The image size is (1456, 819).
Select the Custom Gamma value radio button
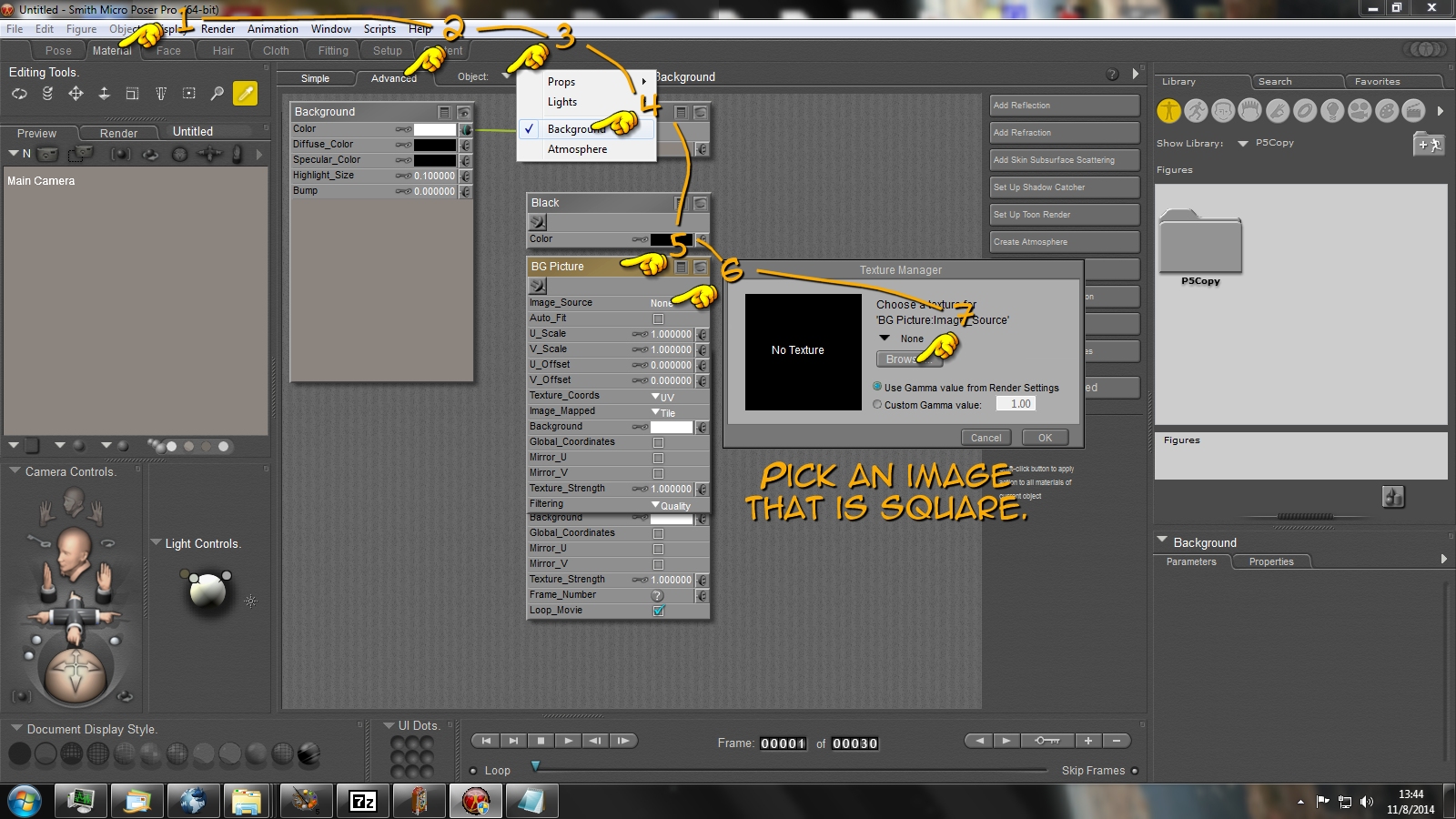877,405
